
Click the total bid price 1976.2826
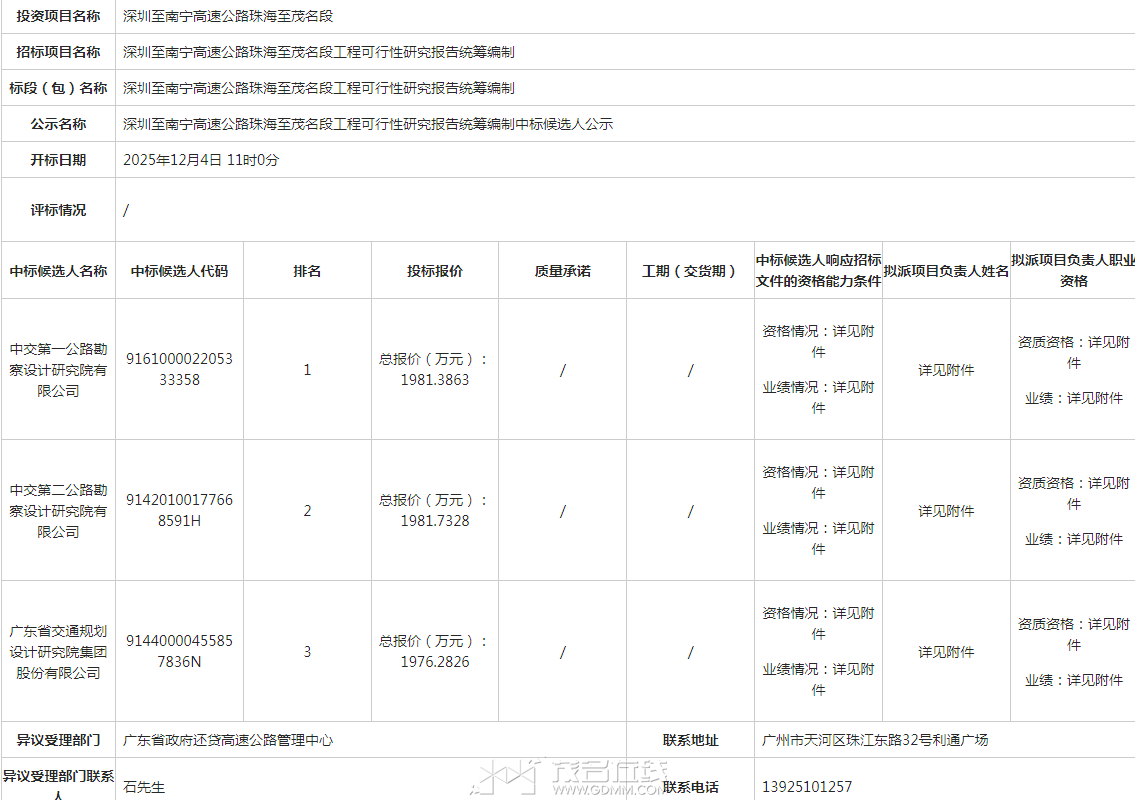[x=435, y=662]
